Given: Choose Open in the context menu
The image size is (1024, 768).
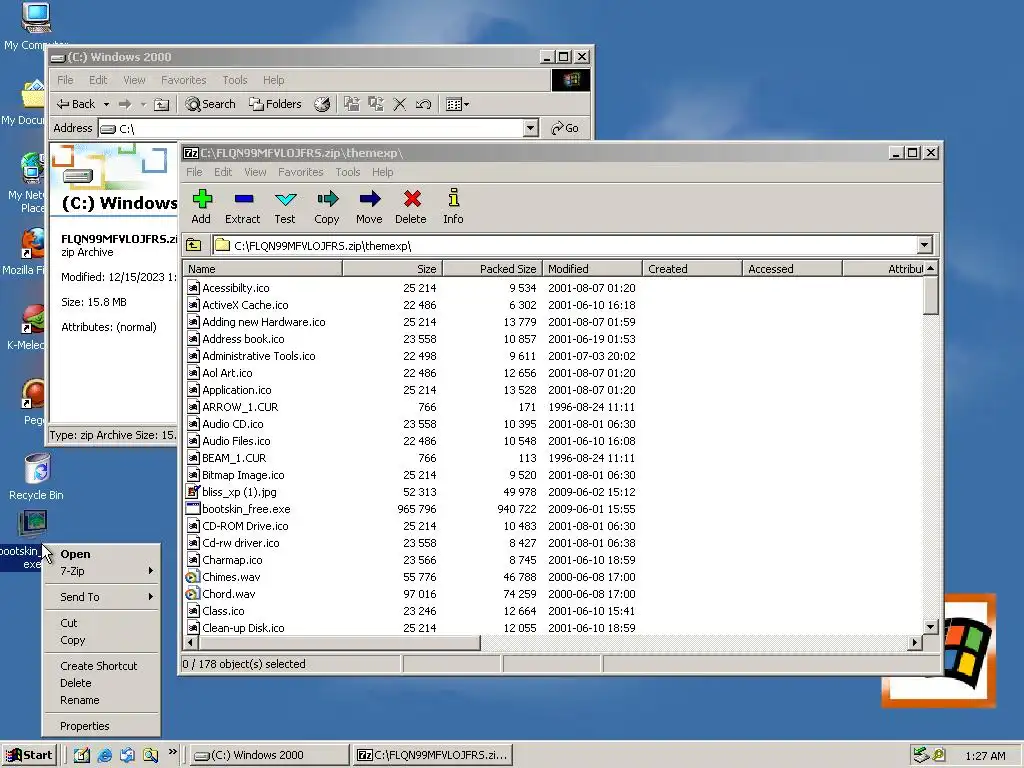Looking at the screenshot, I should tap(101, 554).
